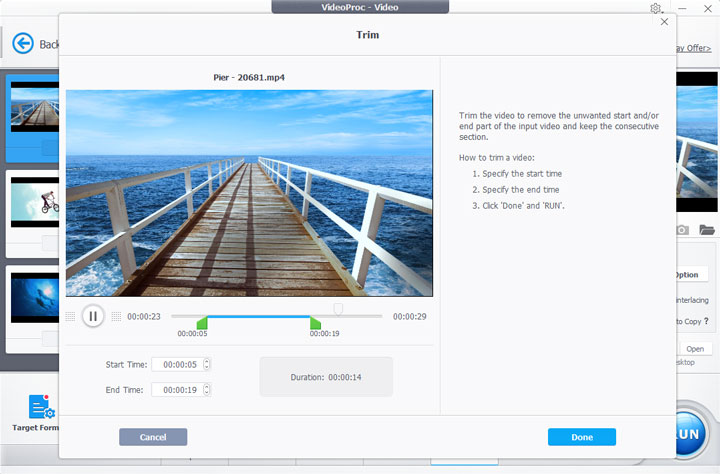Click the Cancel button

pyautogui.click(x=153, y=437)
